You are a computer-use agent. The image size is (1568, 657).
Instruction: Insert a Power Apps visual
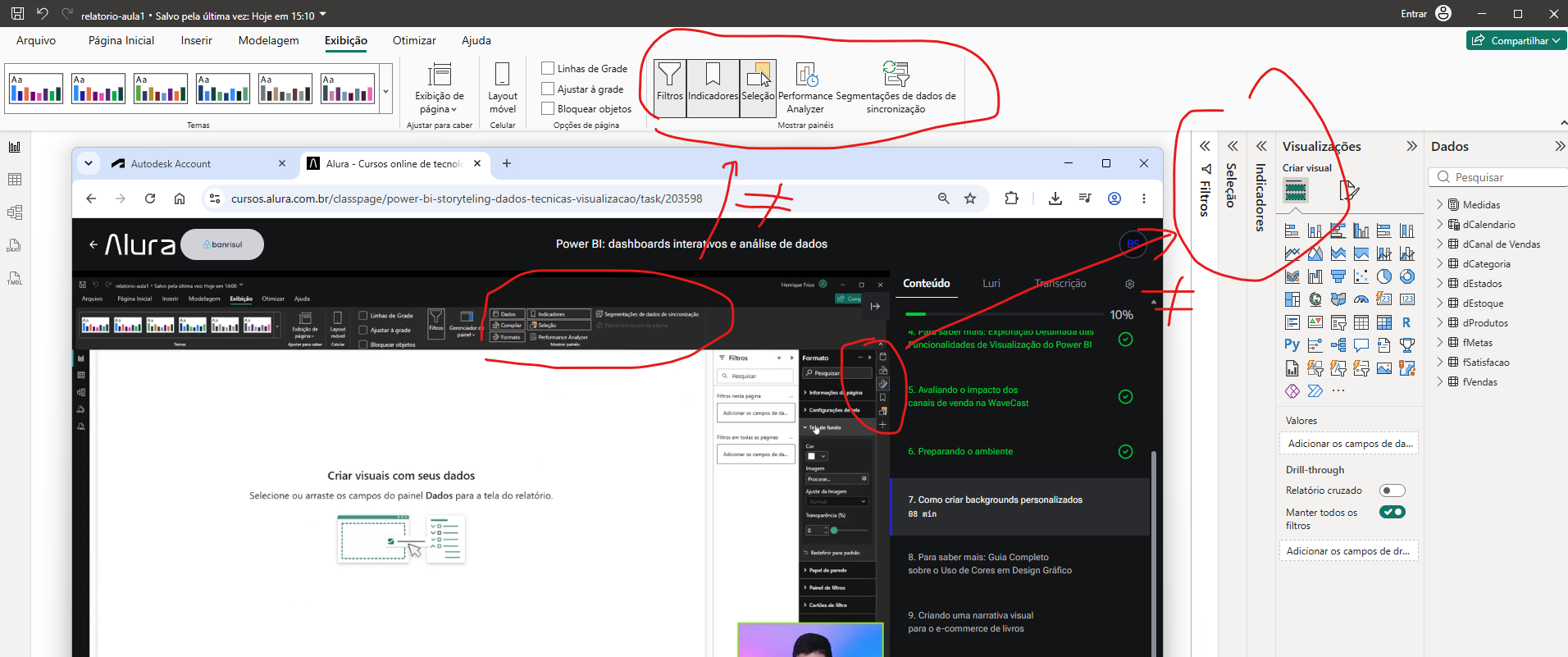(x=1292, y=391)
